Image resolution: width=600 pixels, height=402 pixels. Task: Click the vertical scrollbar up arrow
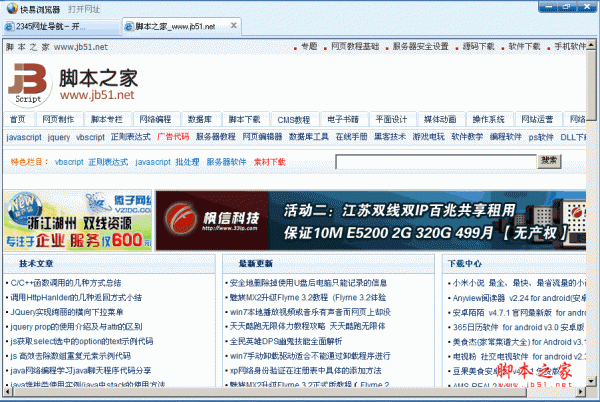pos(591,44)
